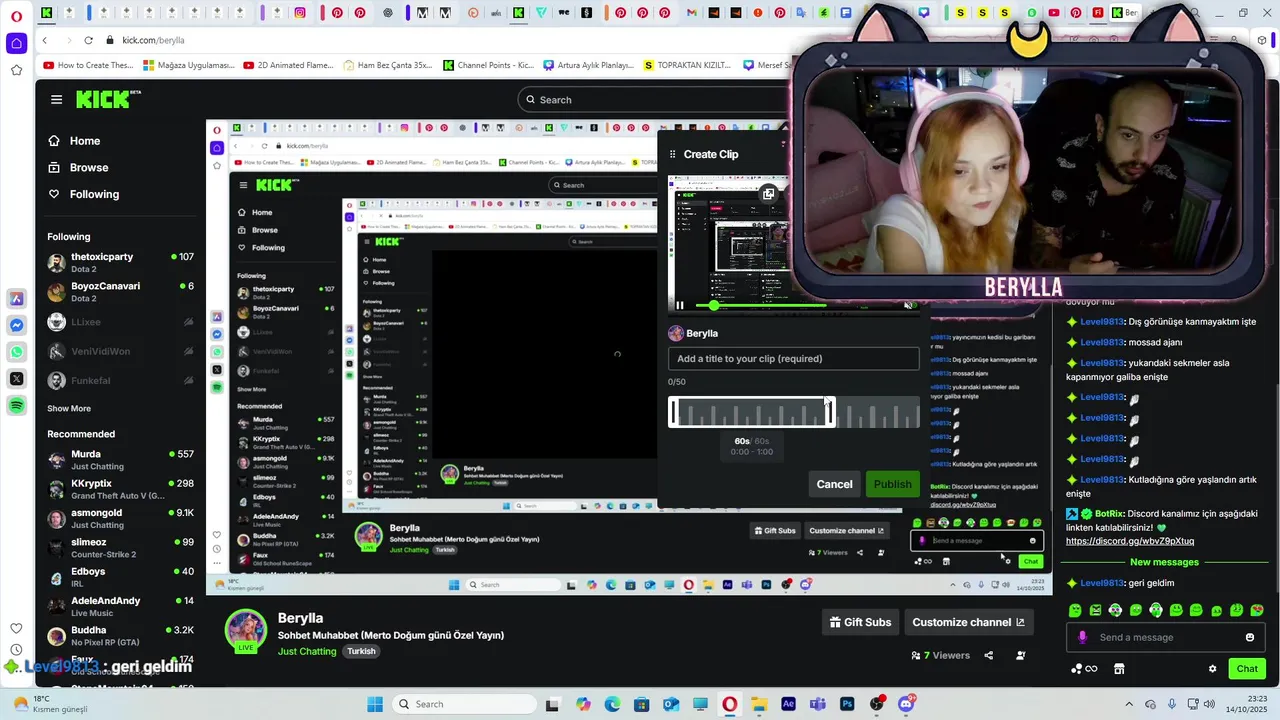
Task: Open the heart icon in Opera sidebar
Action: pyautogui.click(x=16, y=628)
